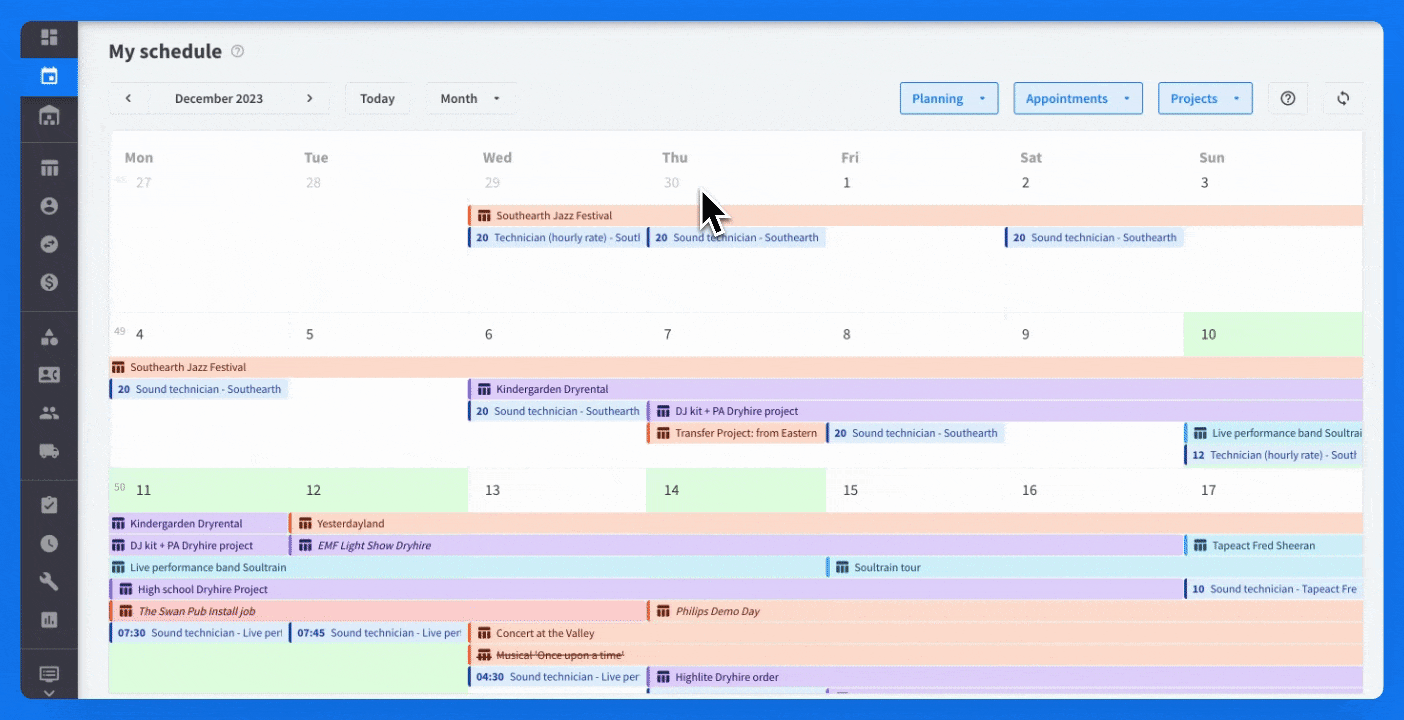Click the warehouse icon in the sidebar
This screenshot has width=1404, height=720.
(x=49, y=116)
